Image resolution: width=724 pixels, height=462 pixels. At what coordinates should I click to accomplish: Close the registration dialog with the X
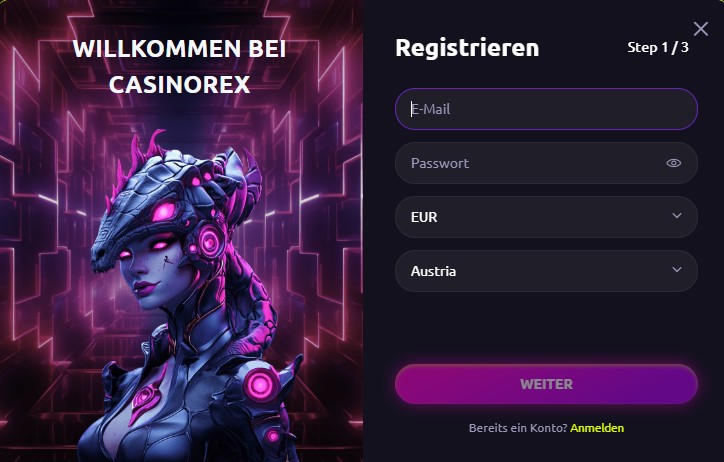700,29
